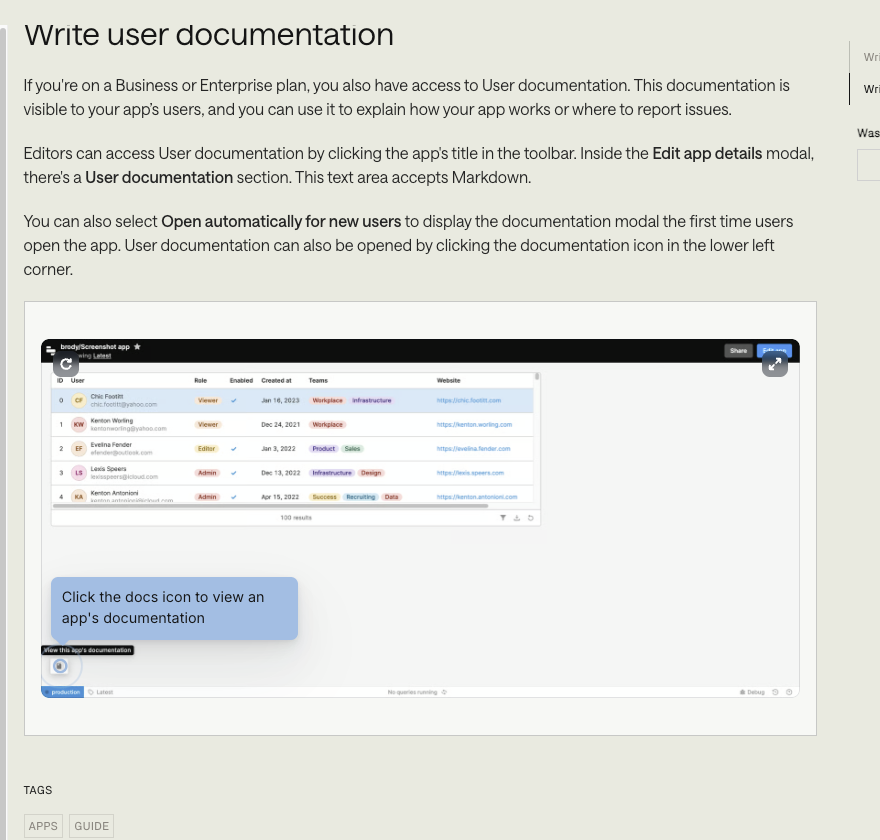
Task: Click the table's horizontal scrollbar
Action: (250, 506)
